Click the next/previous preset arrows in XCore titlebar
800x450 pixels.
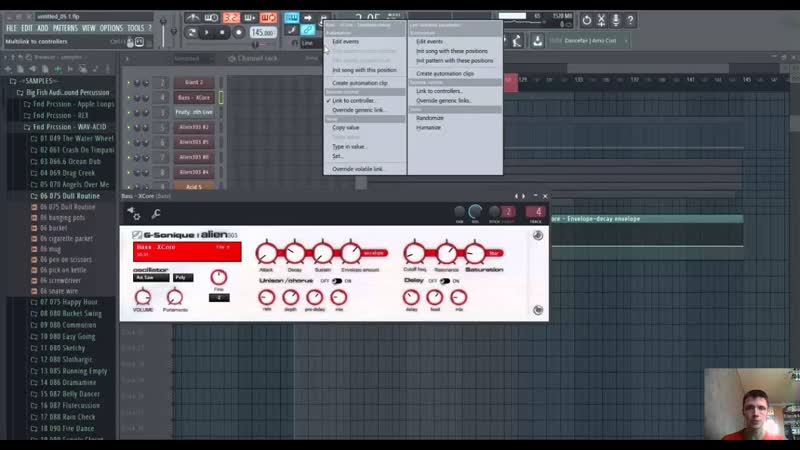point(519,196)
